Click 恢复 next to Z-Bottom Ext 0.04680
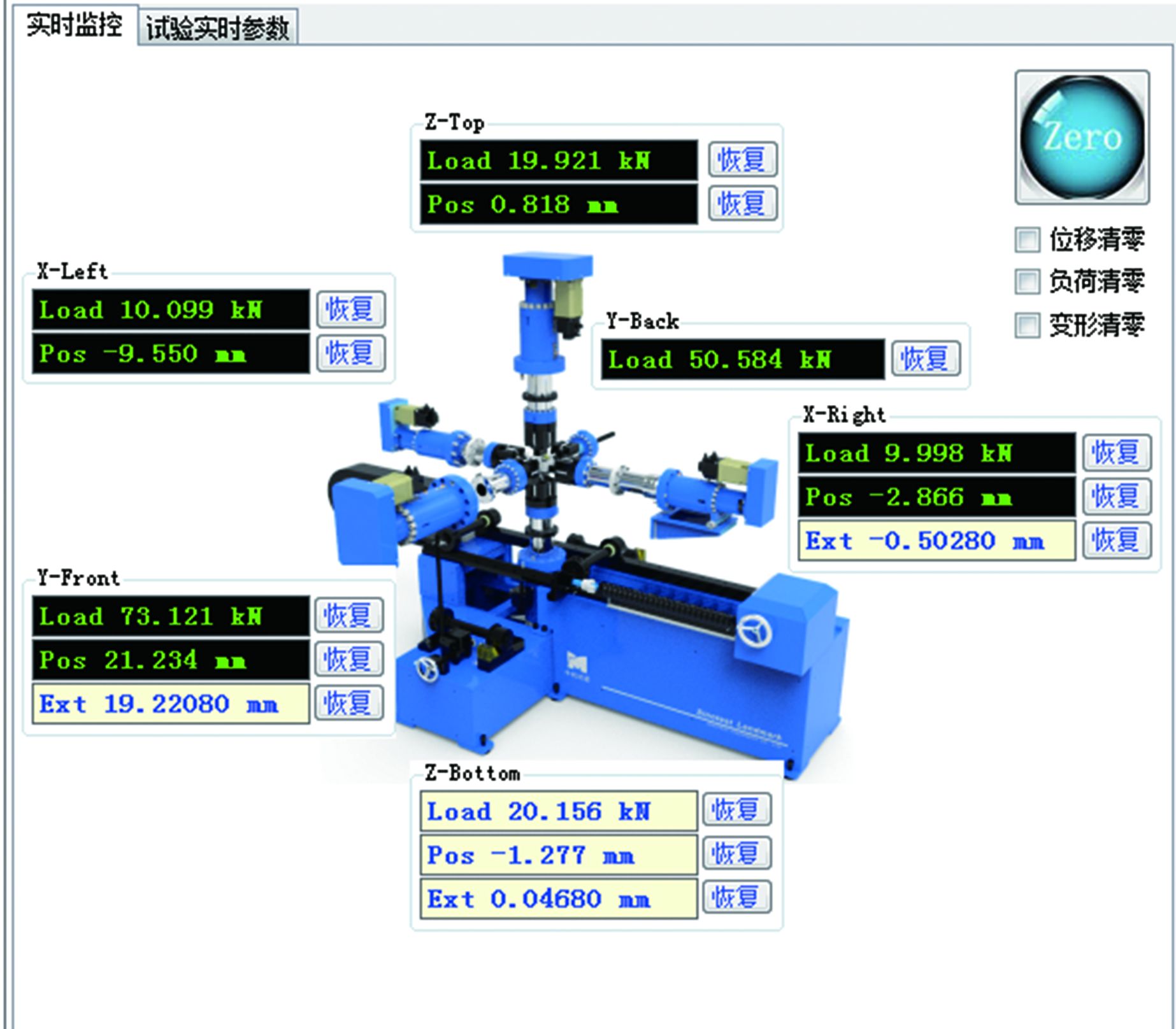Image resolution: width=1176 pixels, height=1029 pixels. tap(737, 897)
